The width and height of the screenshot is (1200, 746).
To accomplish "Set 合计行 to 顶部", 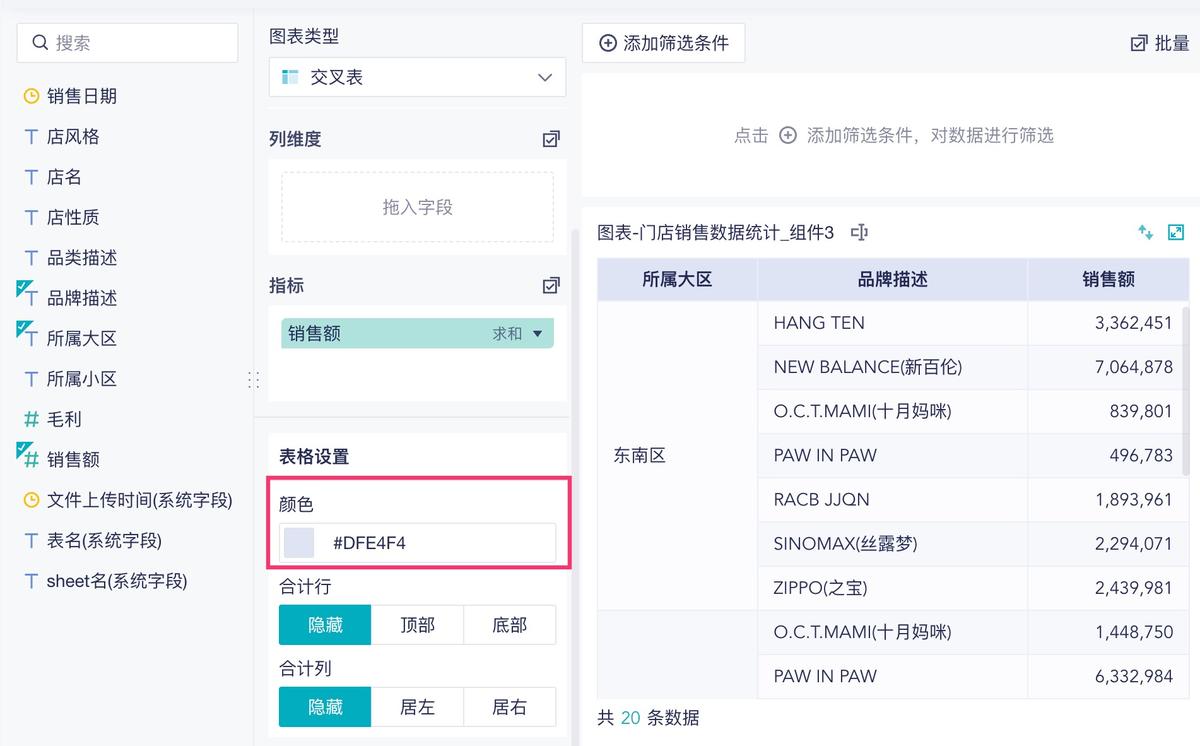I will 418,624.
